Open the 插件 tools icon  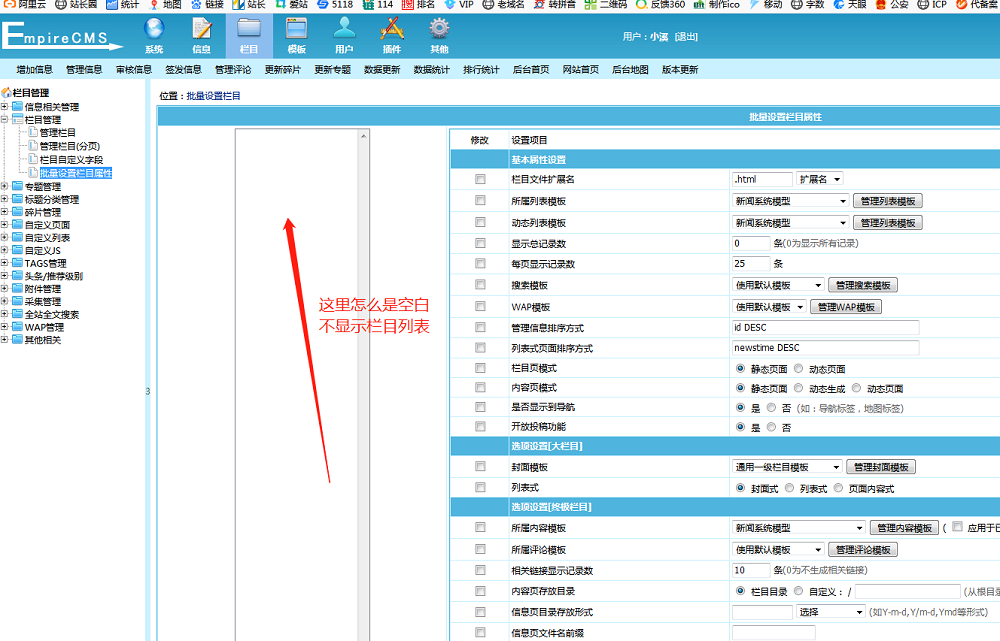[392, 29]
